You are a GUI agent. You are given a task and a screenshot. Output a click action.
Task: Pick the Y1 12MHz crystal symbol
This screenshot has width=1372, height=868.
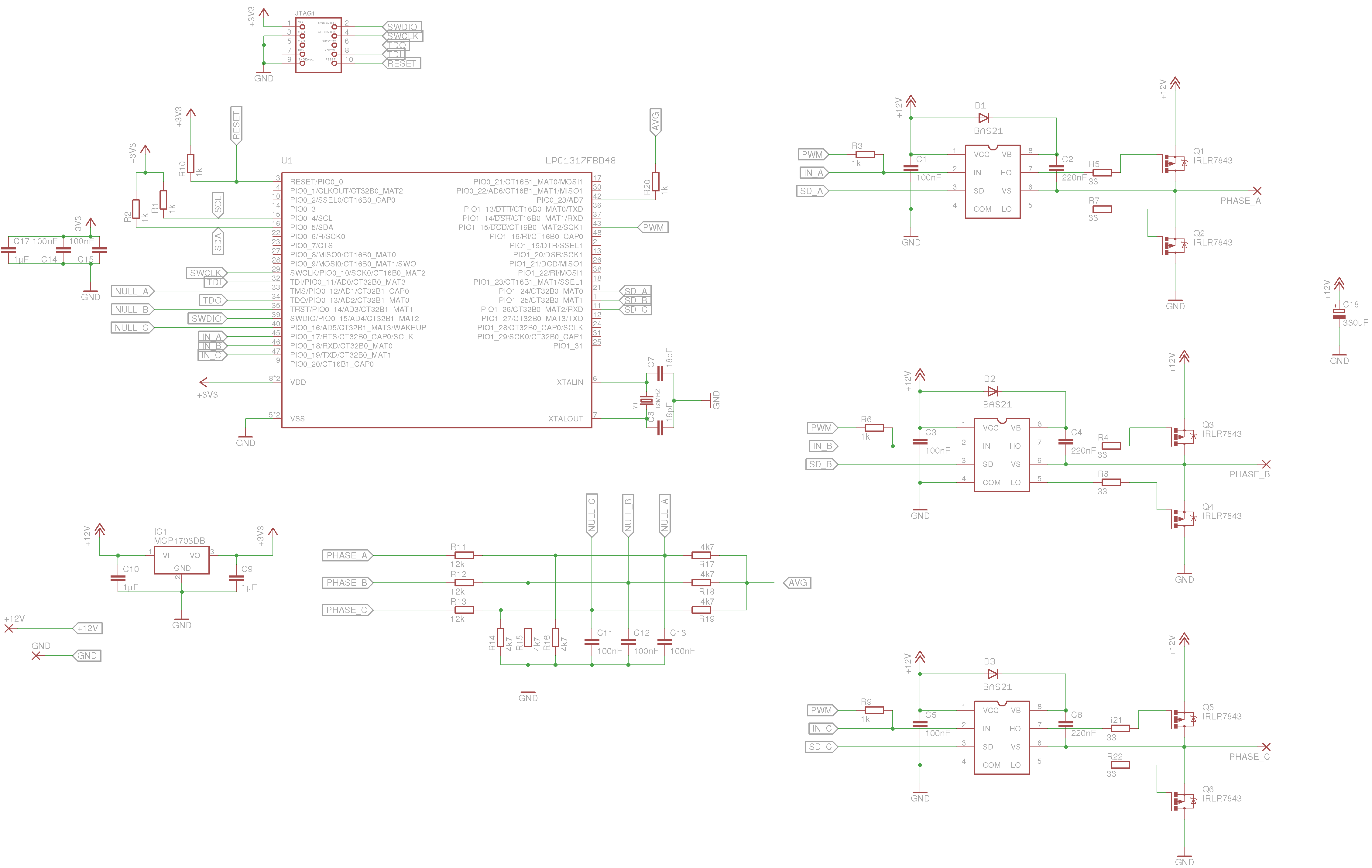coord(646,401)
